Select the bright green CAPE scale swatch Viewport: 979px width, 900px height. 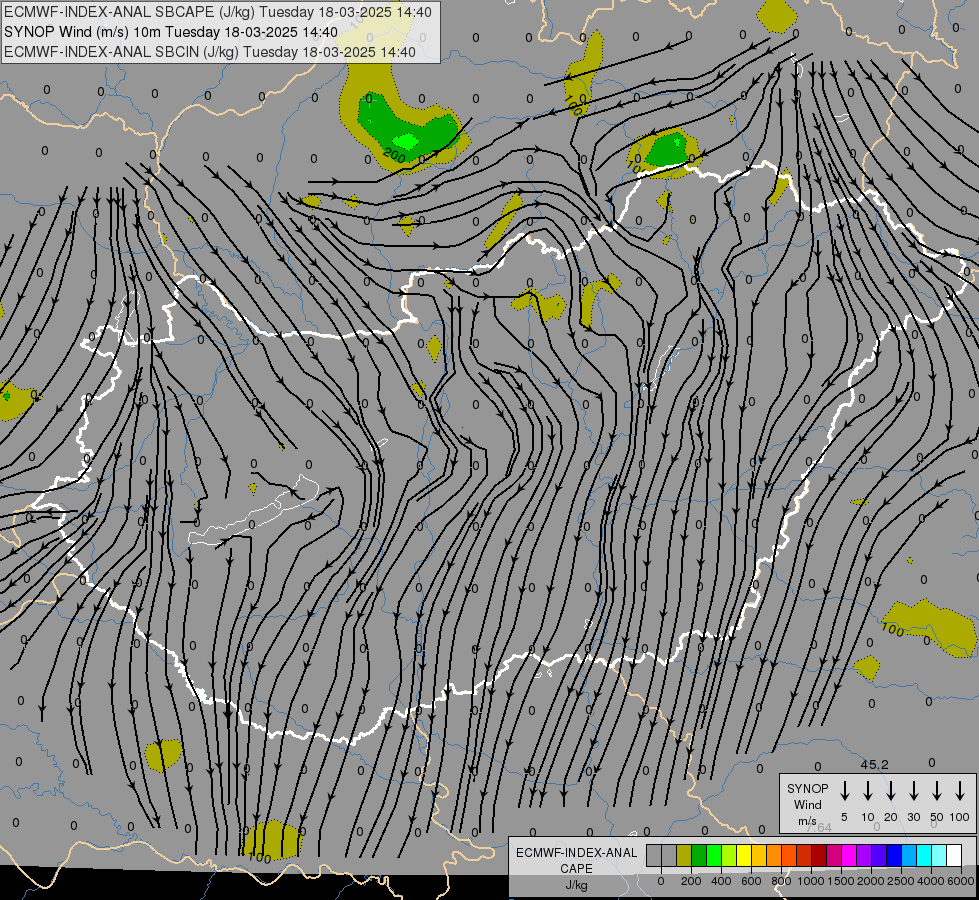[714, 855]
